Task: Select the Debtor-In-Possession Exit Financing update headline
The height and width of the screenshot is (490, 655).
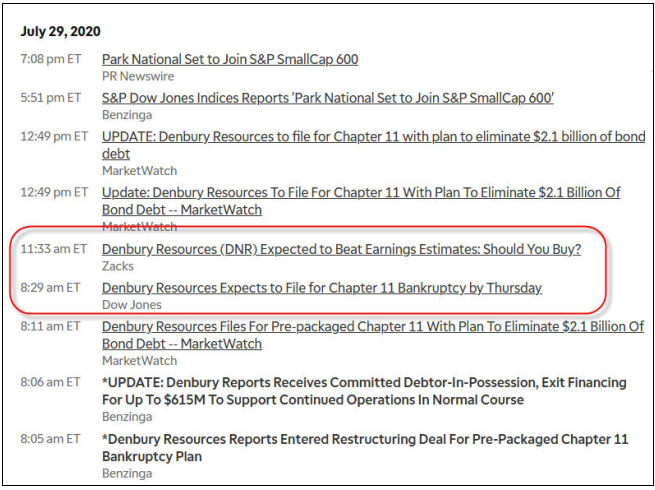Action: pos(364,391)
